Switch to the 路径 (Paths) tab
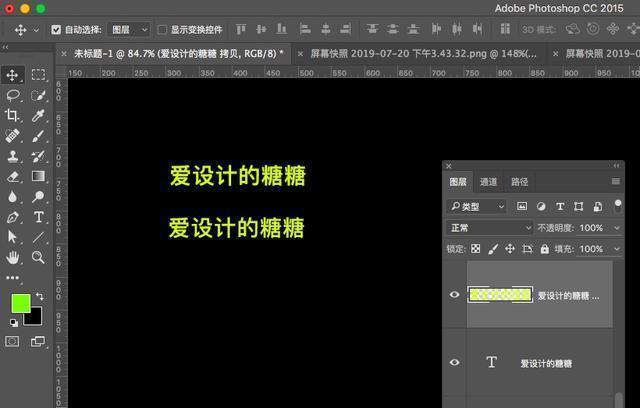 520,182
